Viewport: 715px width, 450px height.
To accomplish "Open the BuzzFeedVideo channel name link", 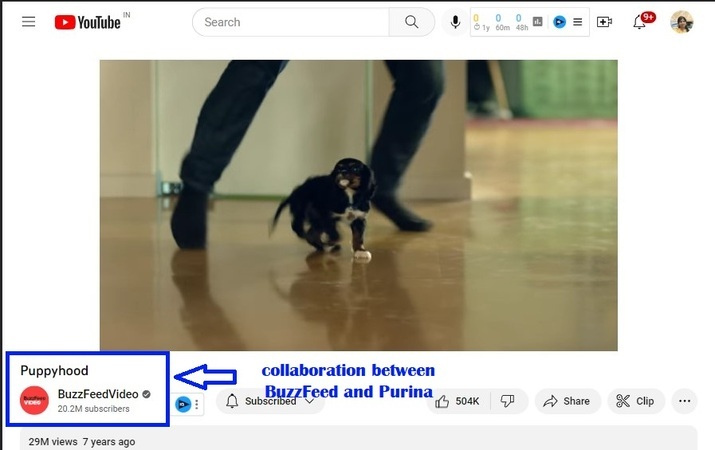I will 98,394.
